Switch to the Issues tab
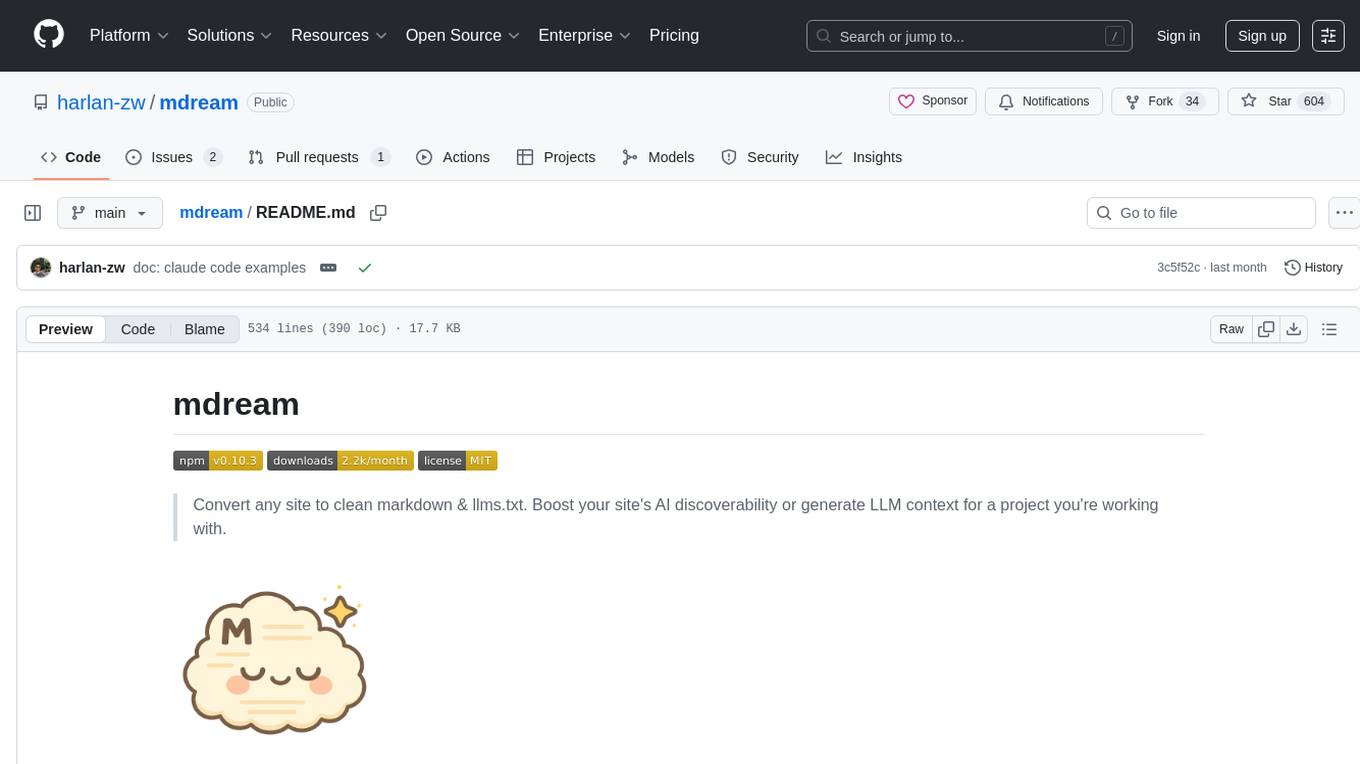 (x=174, y=157)
